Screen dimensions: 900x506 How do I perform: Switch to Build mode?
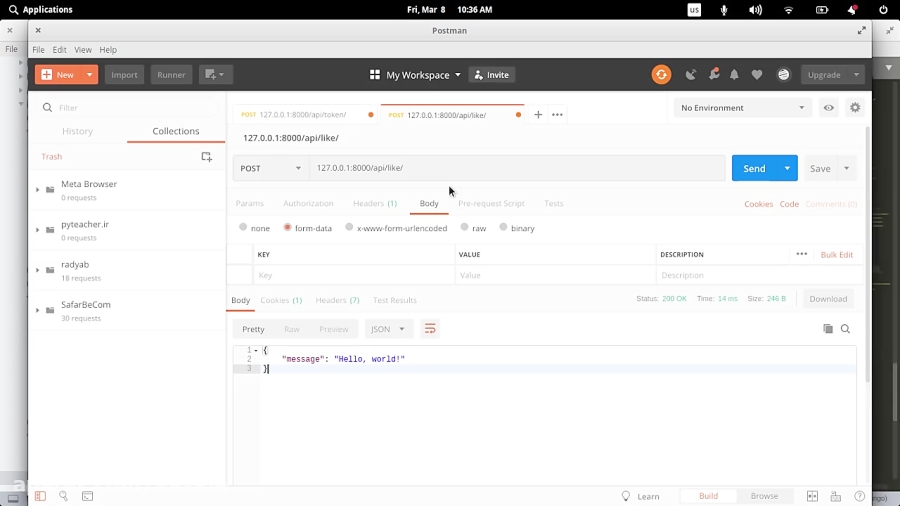point(708,496)
